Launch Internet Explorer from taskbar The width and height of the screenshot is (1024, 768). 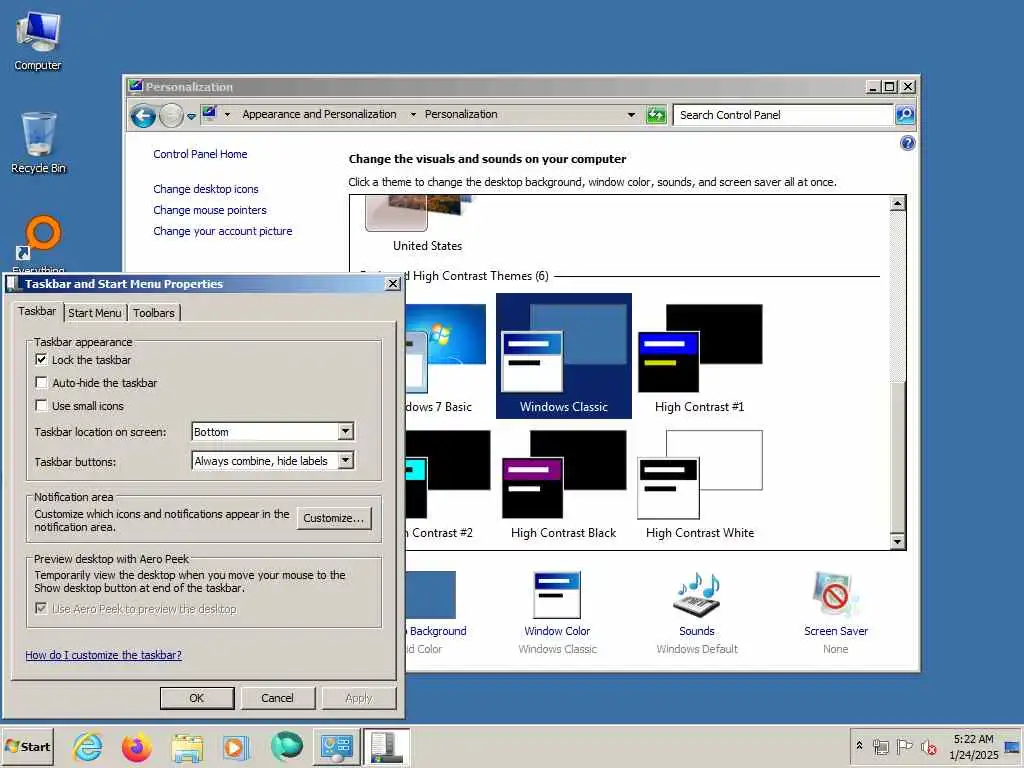pos(88,747)
